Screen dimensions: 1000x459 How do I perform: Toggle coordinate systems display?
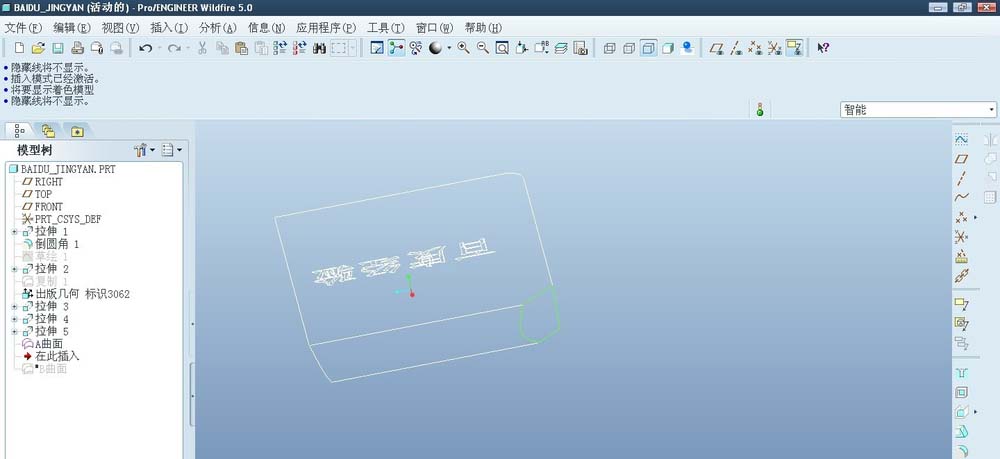774,48
